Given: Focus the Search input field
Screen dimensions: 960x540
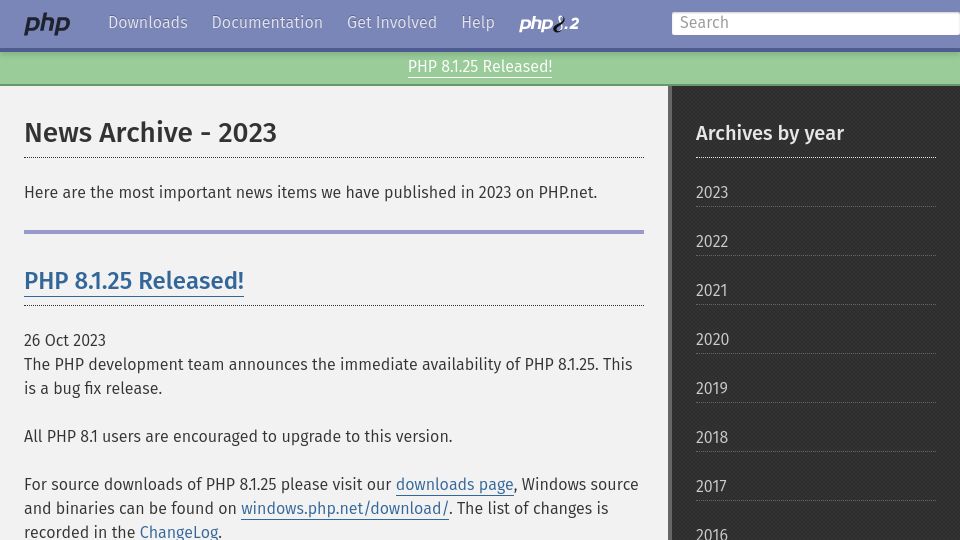Looking at the screenshot, I should pyautogui.click(x=816, y=23).
